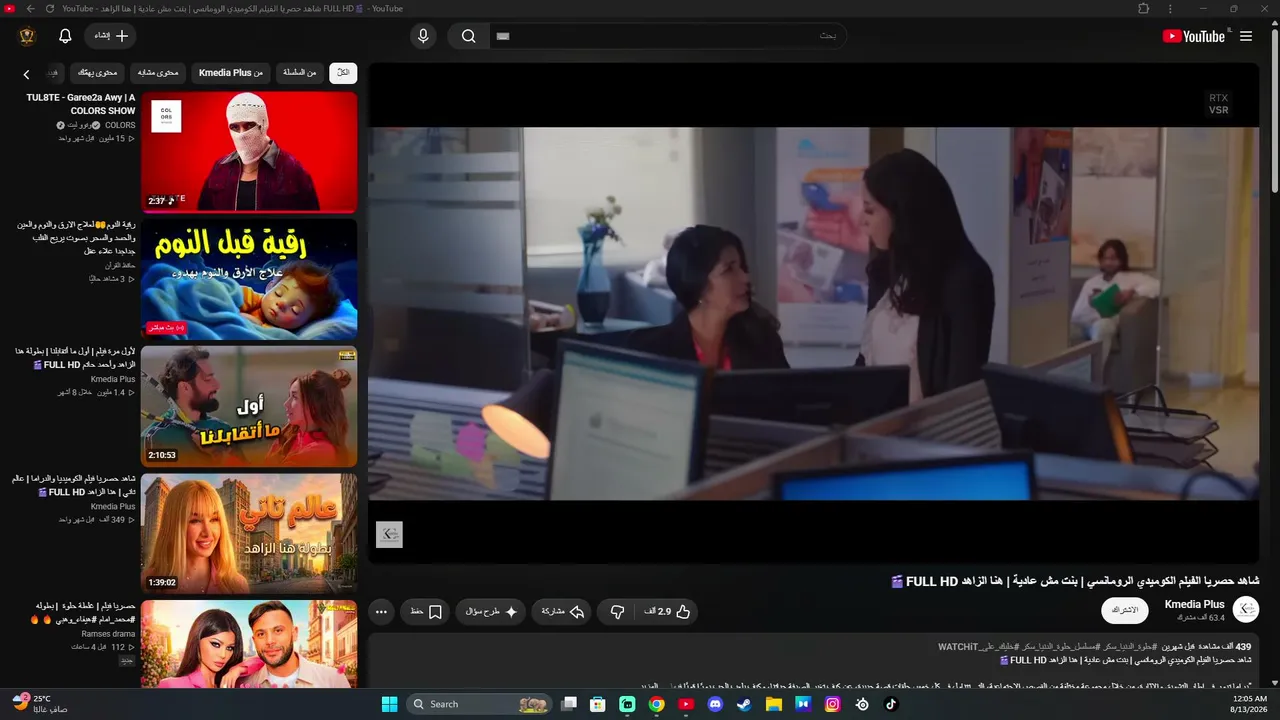The image size is (1280, 720).
Task: Click the search magnifier button
Action: 468,36
